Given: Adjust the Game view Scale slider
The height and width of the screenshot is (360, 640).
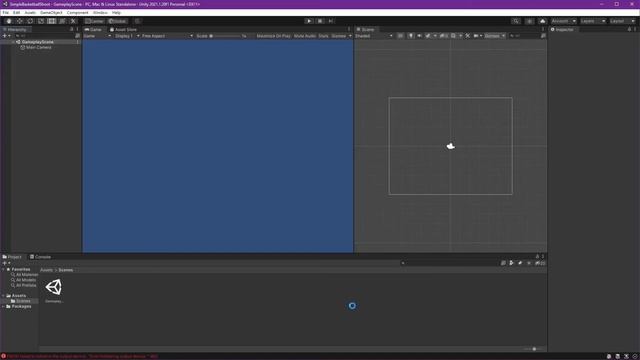Looking at the screenshot, I should (x=225, y=36).
